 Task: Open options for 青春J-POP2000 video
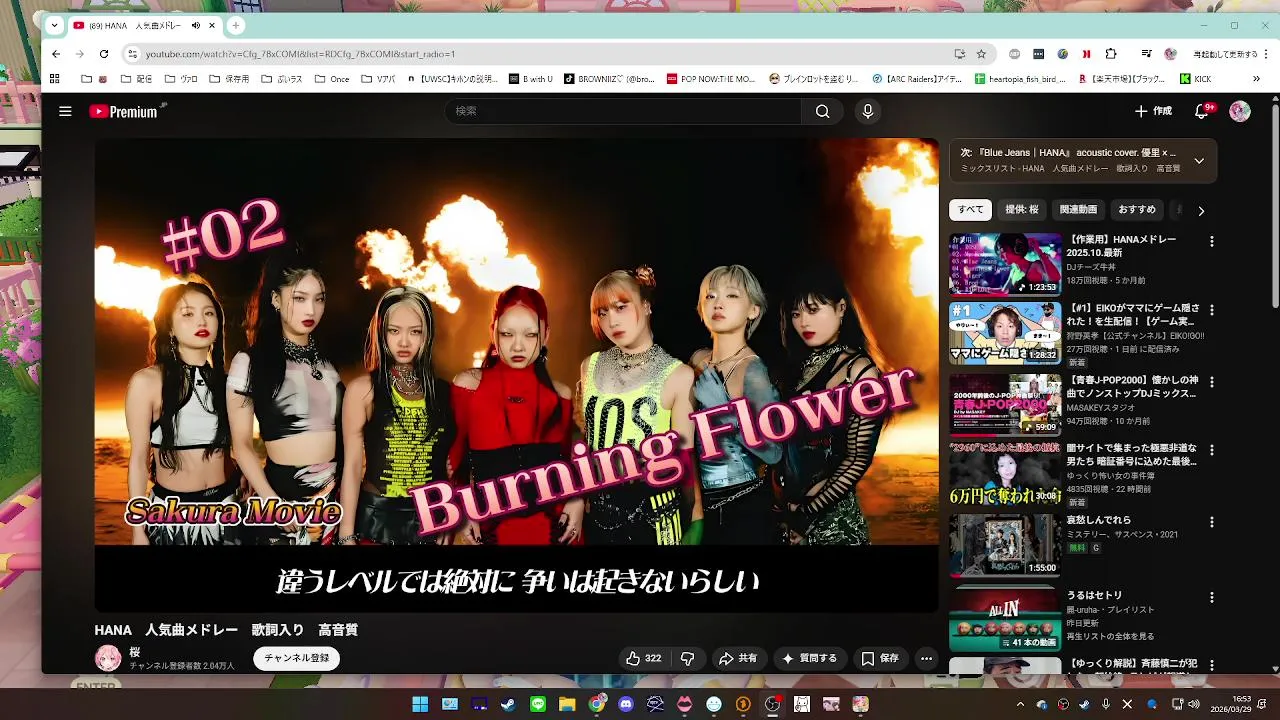1211,381
